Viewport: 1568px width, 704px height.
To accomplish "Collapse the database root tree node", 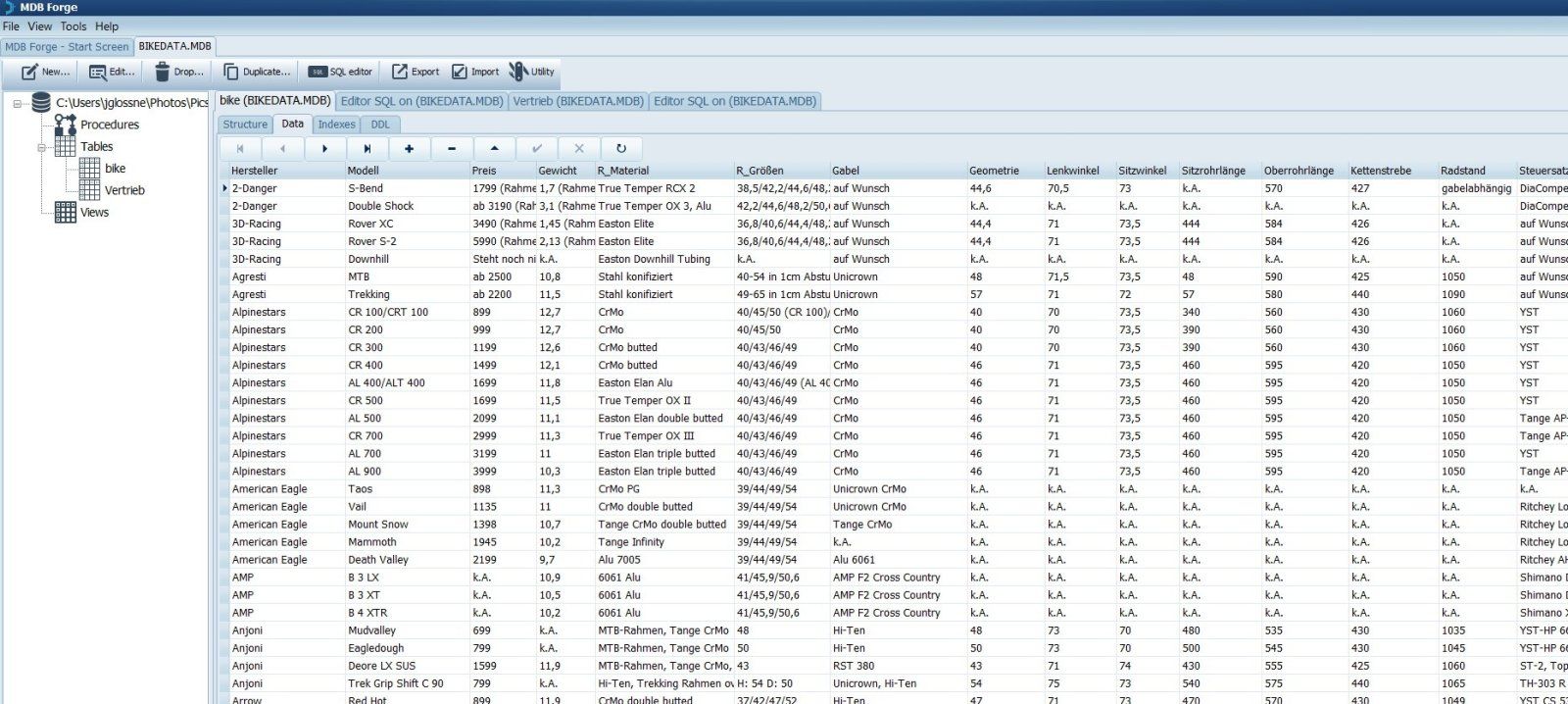I will point(17,103).
